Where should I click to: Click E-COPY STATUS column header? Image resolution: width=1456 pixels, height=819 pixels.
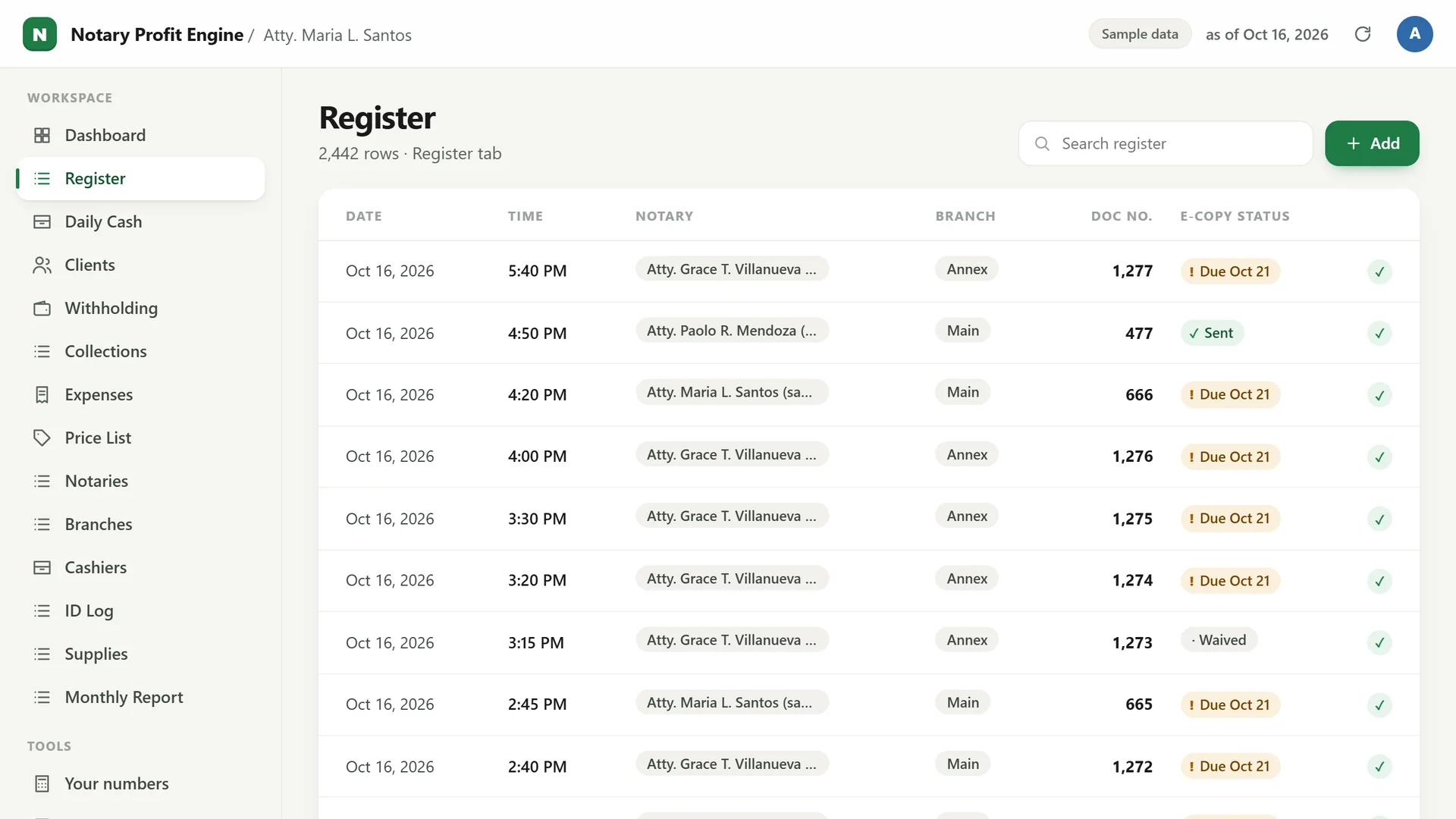(1235, 216)
